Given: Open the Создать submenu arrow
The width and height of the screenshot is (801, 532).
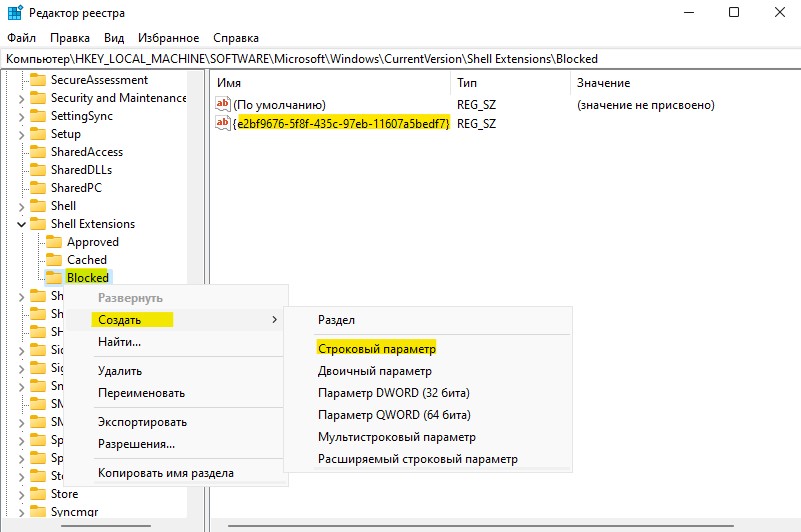Looking at the screenshot, I should [274, 319].
